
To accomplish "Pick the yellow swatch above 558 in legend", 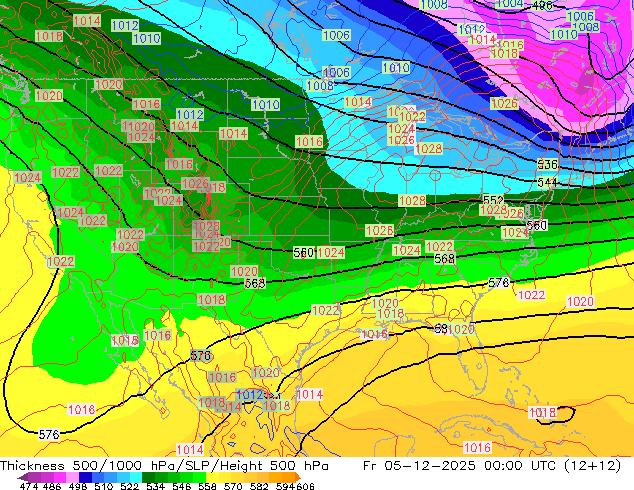I will click(x=212, y=478).
